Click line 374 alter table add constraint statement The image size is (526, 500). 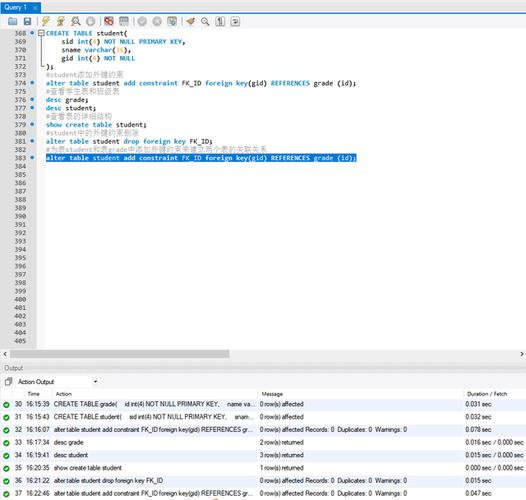click(201, 83)
